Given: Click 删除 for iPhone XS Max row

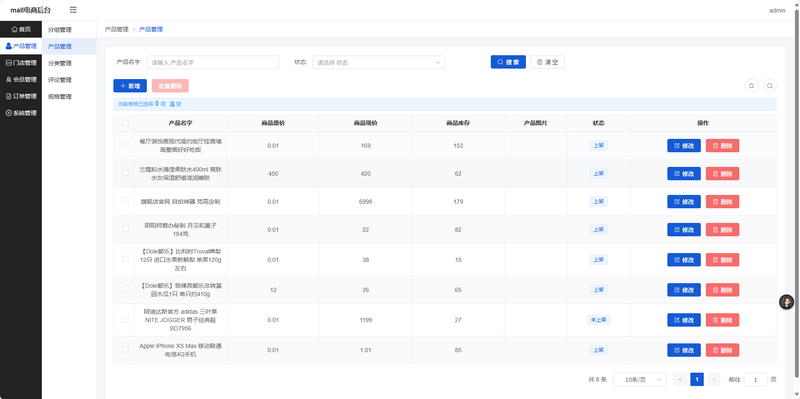Looking at the screenshot, I should point(722,350).
